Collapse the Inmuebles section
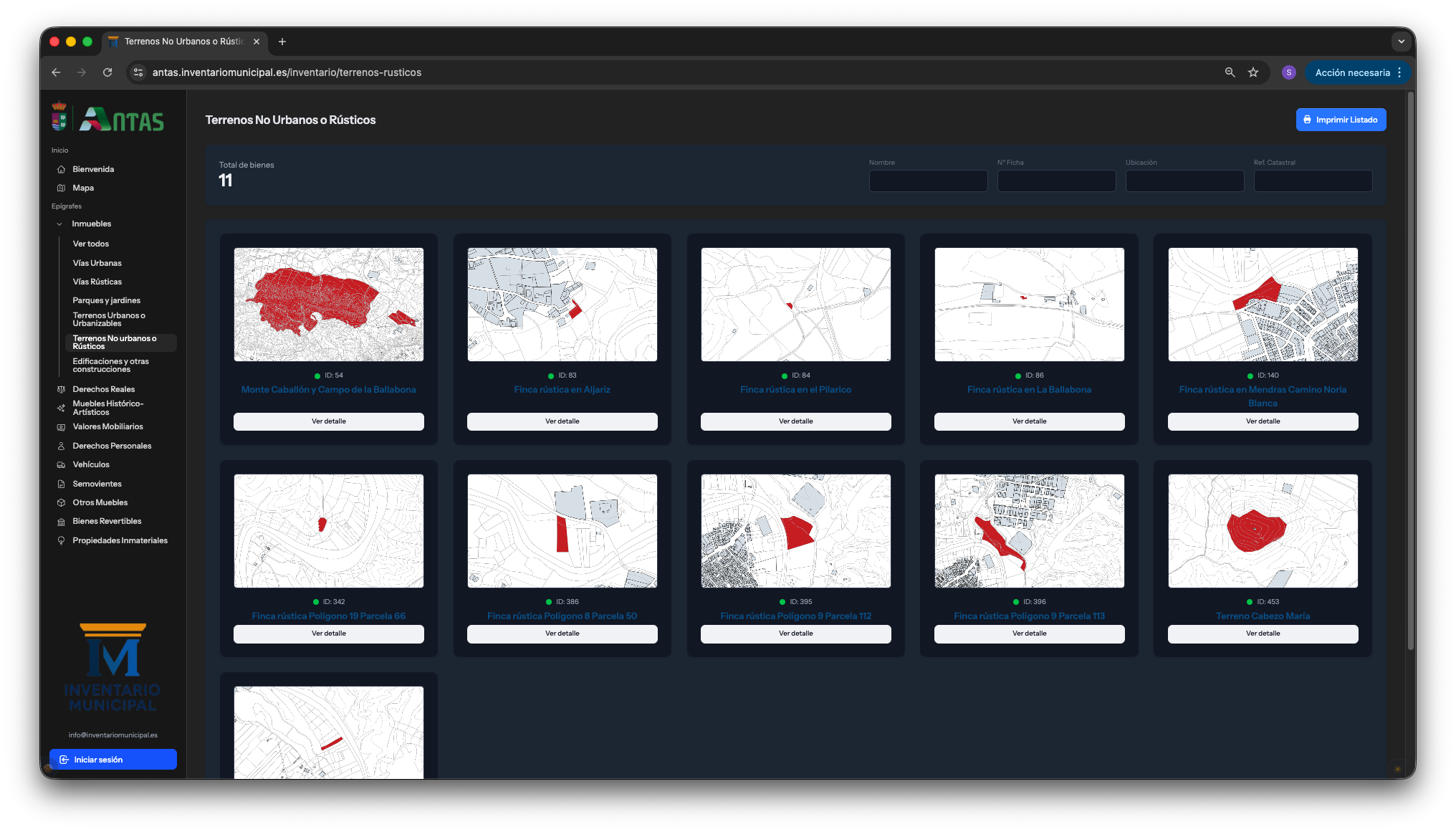This screenshot has width=1456, height=832. pyautogui.click(x=59, y=224)
